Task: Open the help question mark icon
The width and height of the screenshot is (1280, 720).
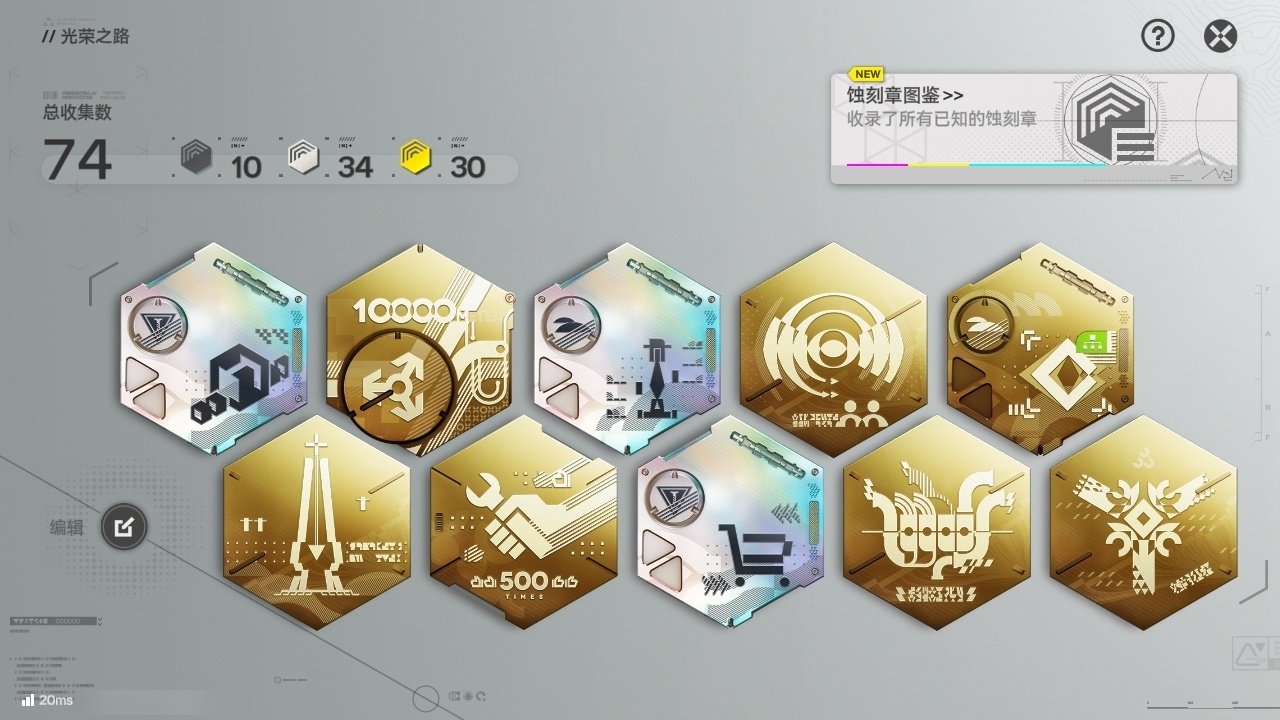Action: tap(1157, 37)
